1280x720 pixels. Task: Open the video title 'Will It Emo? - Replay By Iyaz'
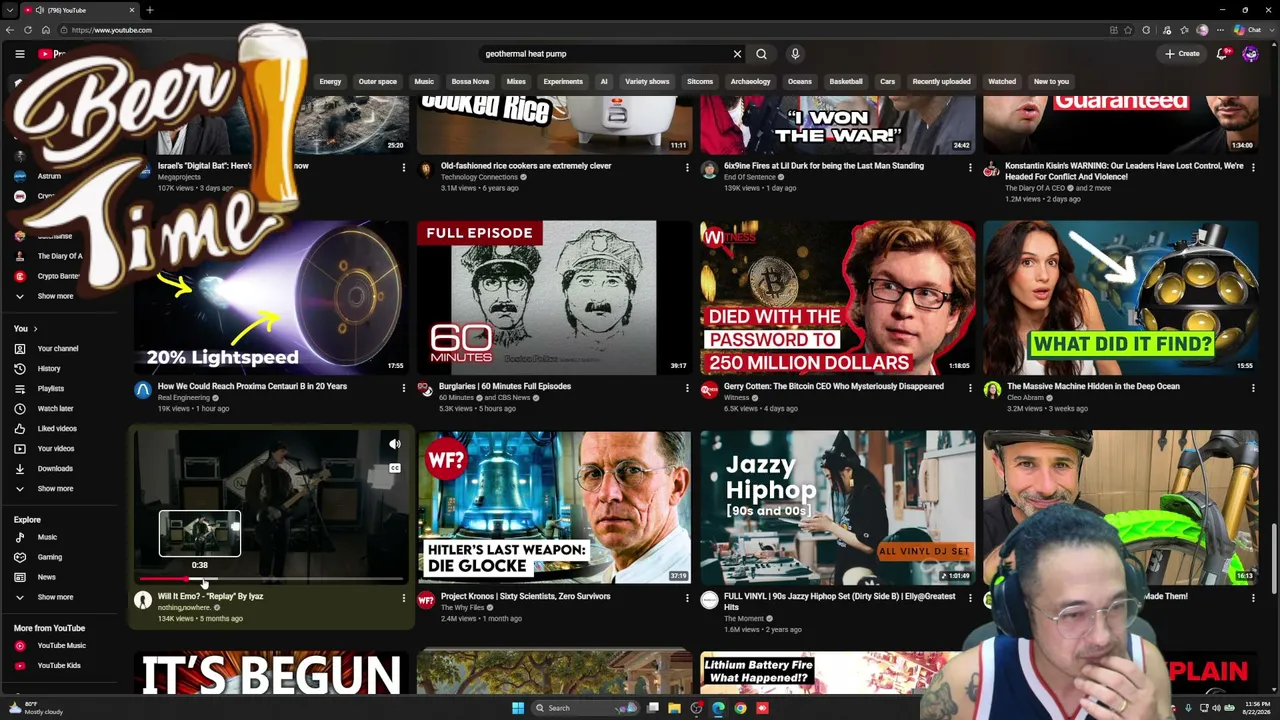(210, 596)
